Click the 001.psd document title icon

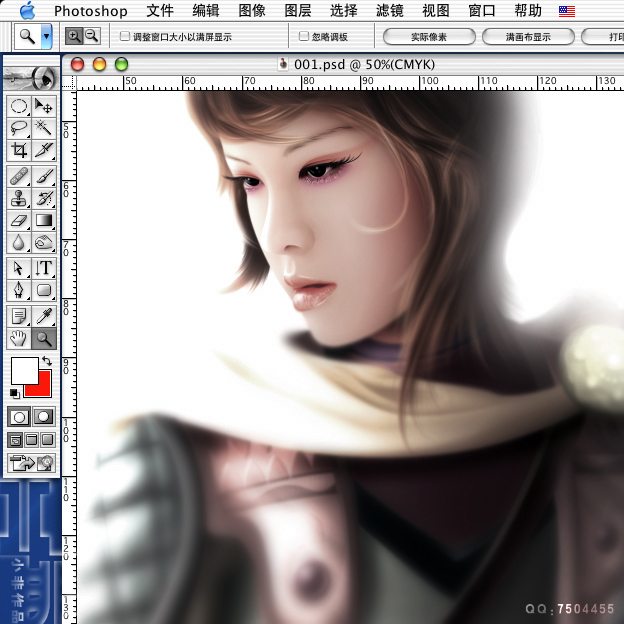coord(283,64)
